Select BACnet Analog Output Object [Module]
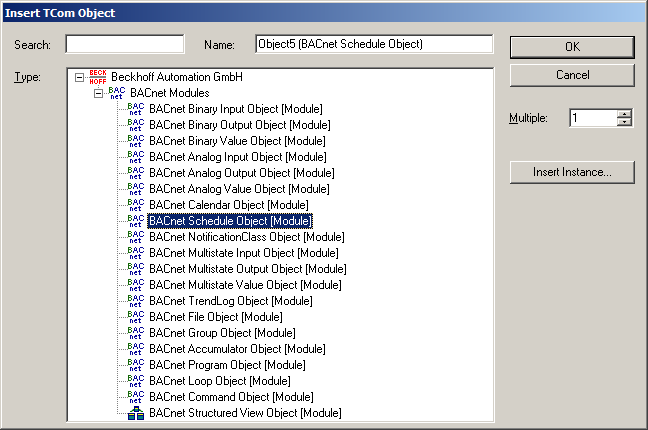This screenshot has width=648, height=430. pos(242,173)
